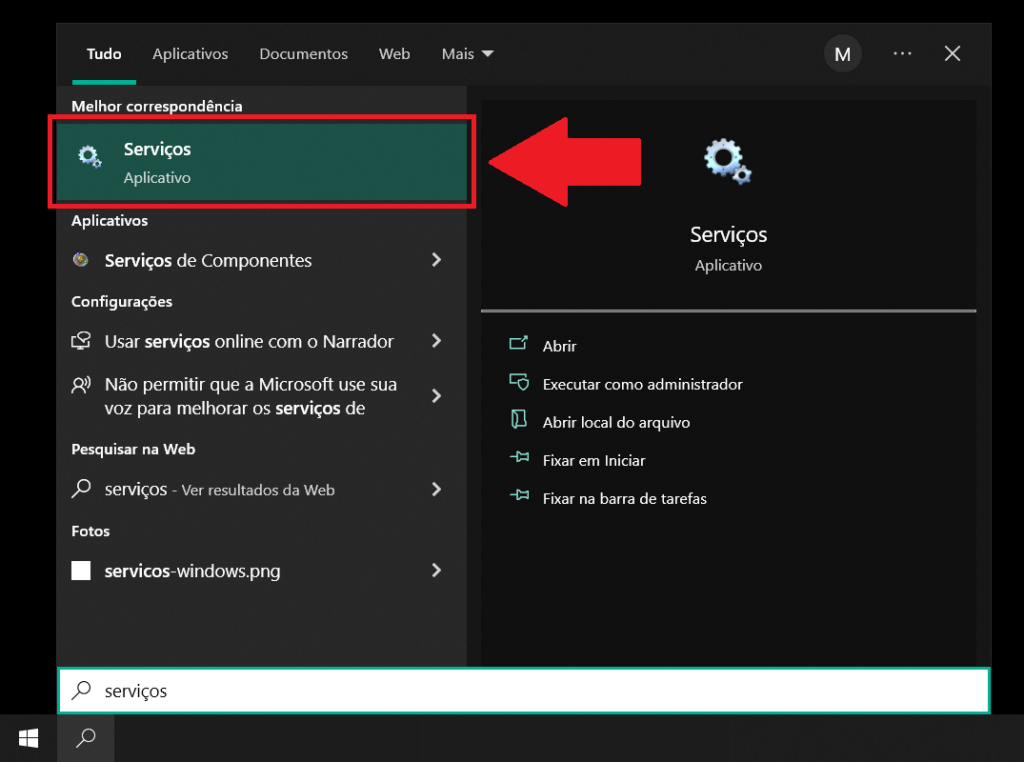
Task: Switch to the Tudo tab
Action: (104, 54)
